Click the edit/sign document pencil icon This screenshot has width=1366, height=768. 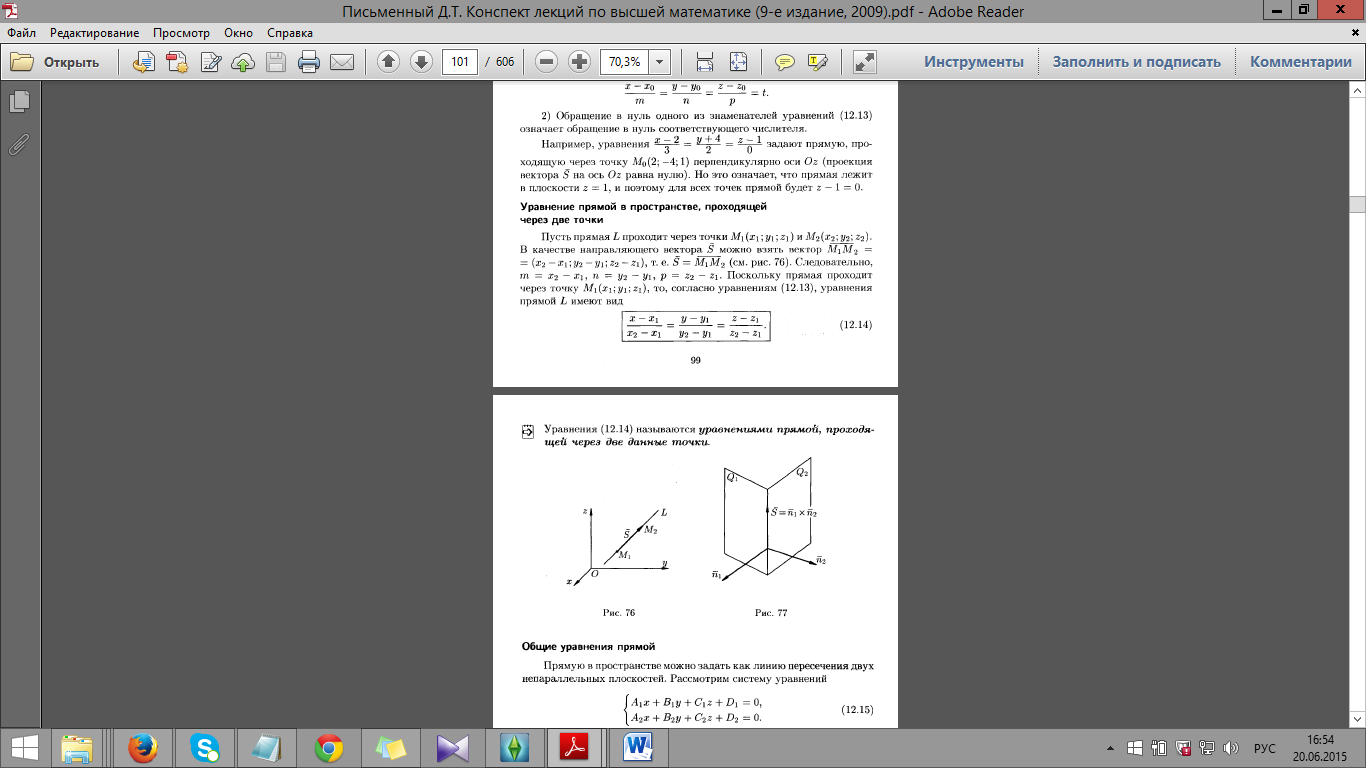pos(210,62)
